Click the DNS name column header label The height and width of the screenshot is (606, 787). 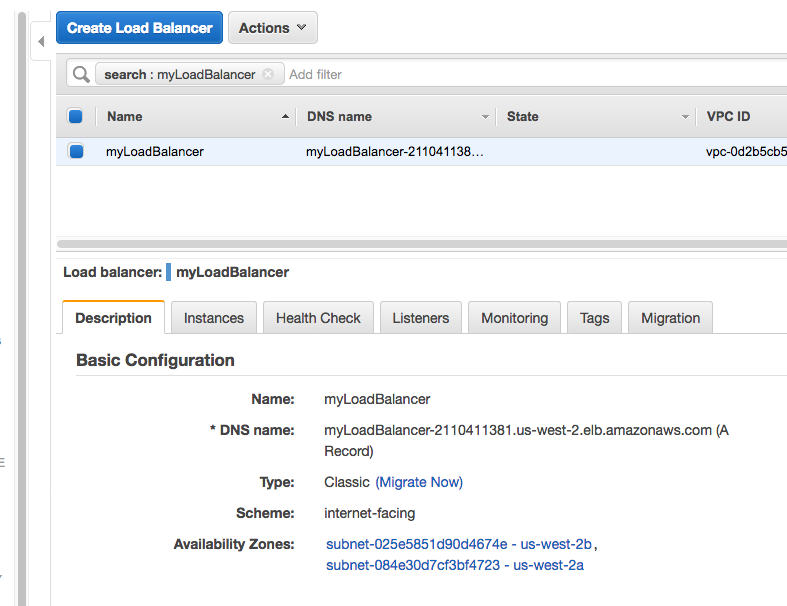pos(339,116)
